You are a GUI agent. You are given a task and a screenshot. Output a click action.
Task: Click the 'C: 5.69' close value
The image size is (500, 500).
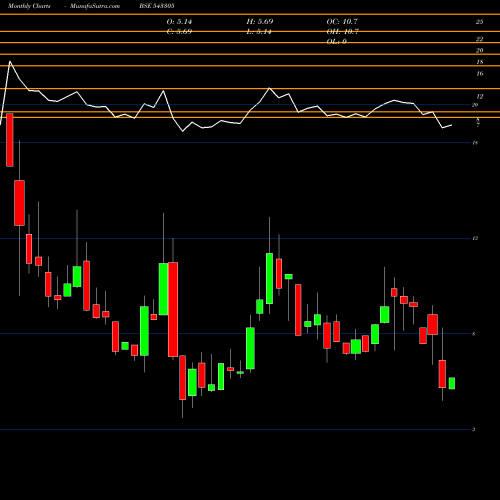pyautogui.click(x=179, y=32)
